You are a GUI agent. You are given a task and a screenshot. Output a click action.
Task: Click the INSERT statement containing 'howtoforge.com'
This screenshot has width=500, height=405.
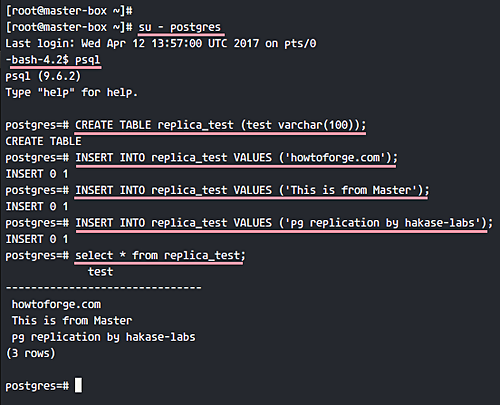pos(236,157)
